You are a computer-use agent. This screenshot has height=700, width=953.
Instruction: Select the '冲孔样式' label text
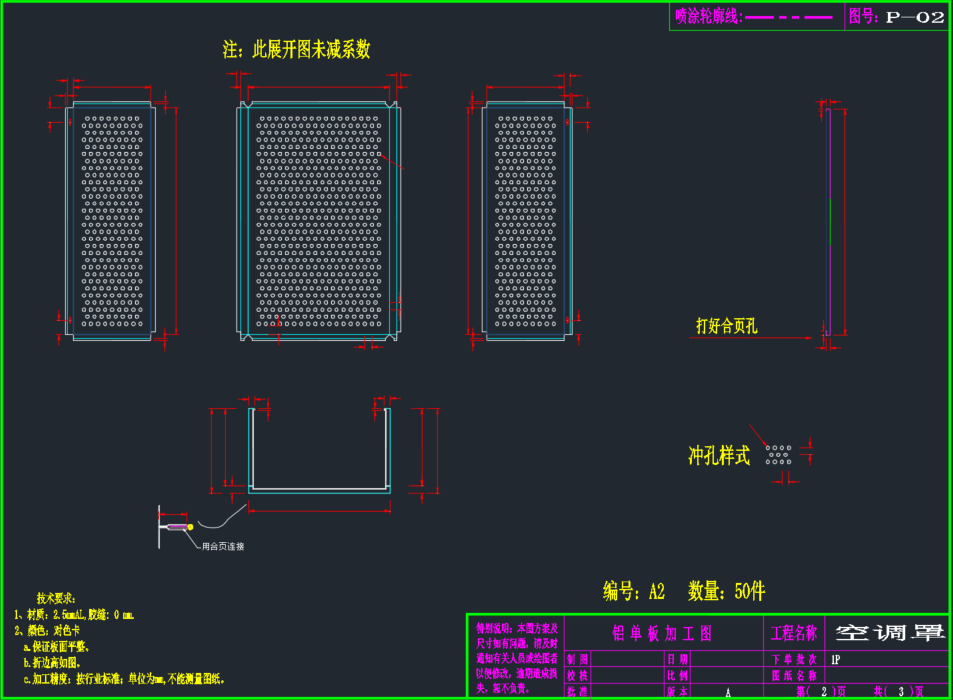pyautogui.click(x=718, y=456)
